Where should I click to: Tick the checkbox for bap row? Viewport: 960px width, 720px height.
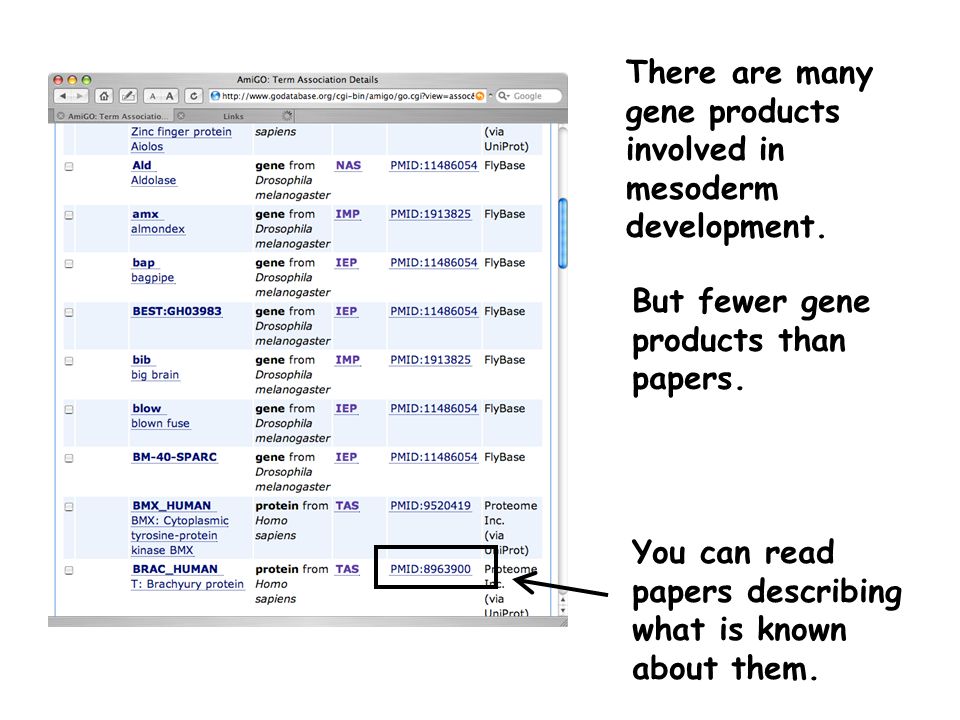click(69, 263)
